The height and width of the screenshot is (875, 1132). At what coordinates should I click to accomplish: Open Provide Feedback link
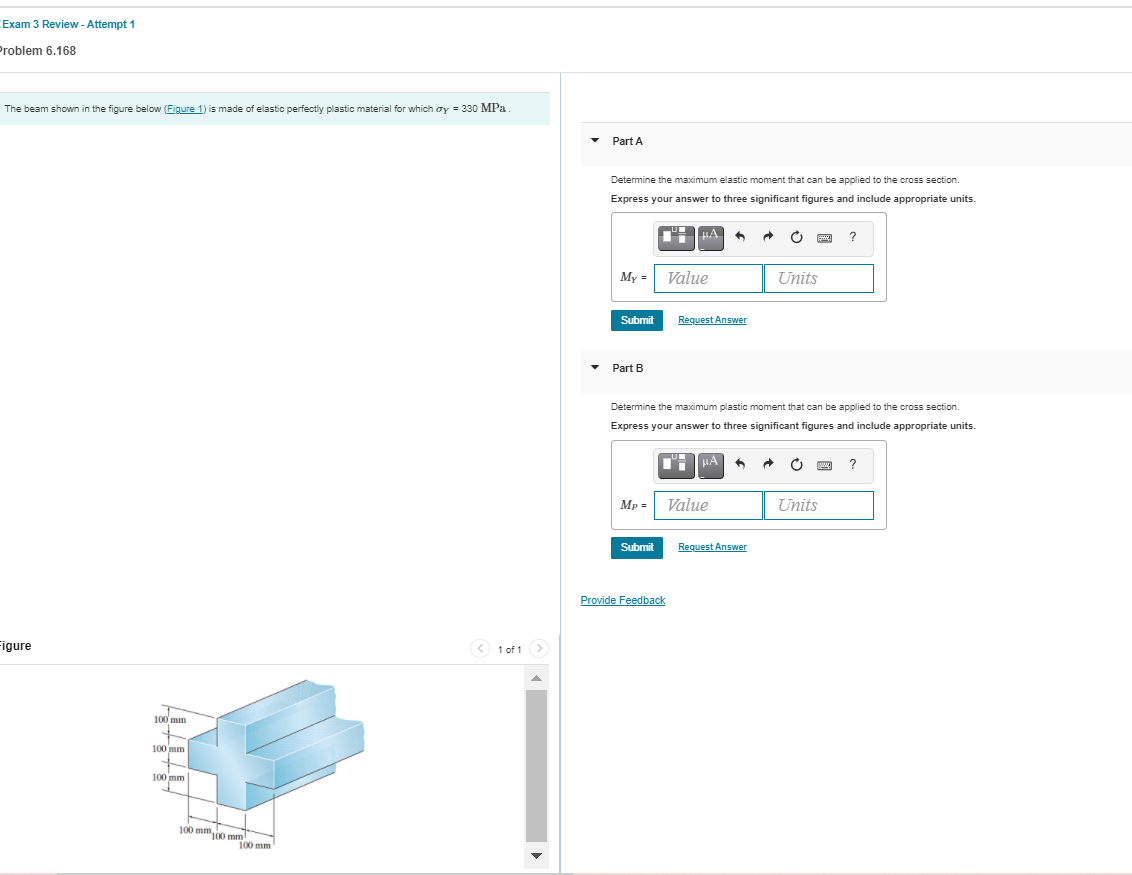click(623, 600)
